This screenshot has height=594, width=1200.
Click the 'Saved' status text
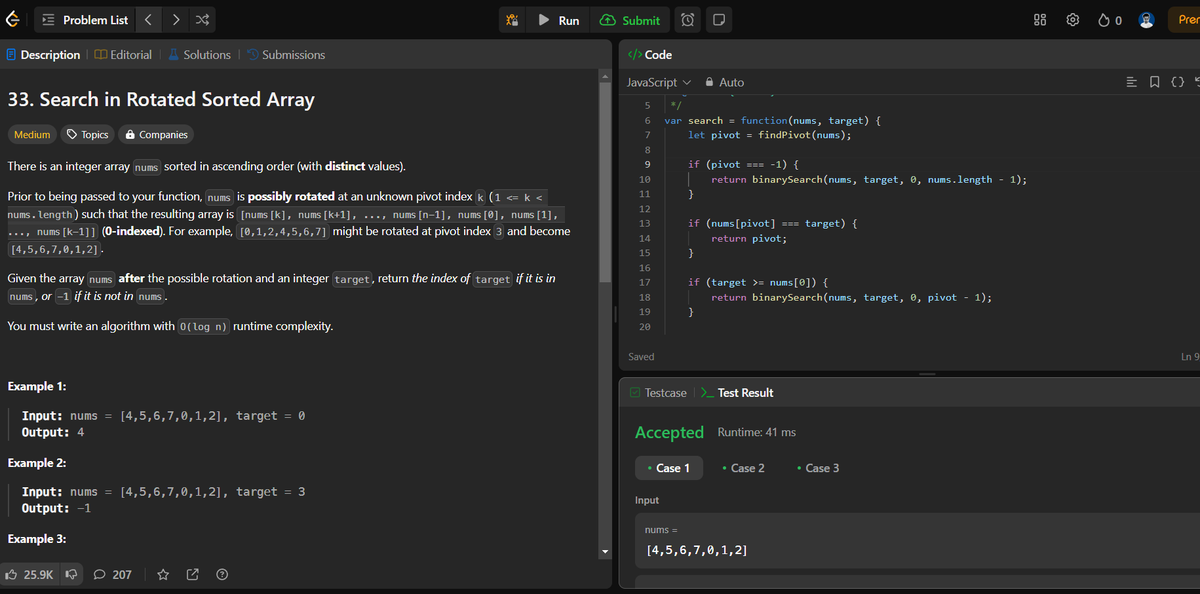[641, 357]
